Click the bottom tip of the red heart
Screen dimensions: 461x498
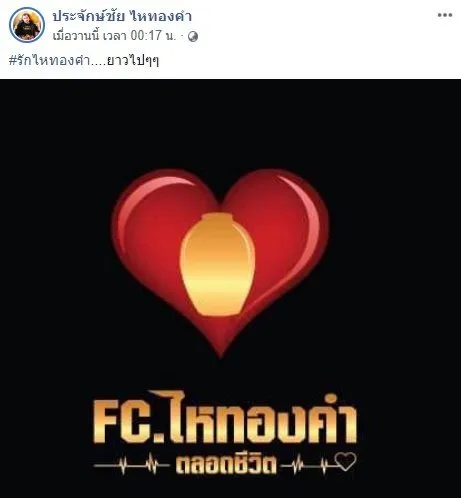coord(220,350)
